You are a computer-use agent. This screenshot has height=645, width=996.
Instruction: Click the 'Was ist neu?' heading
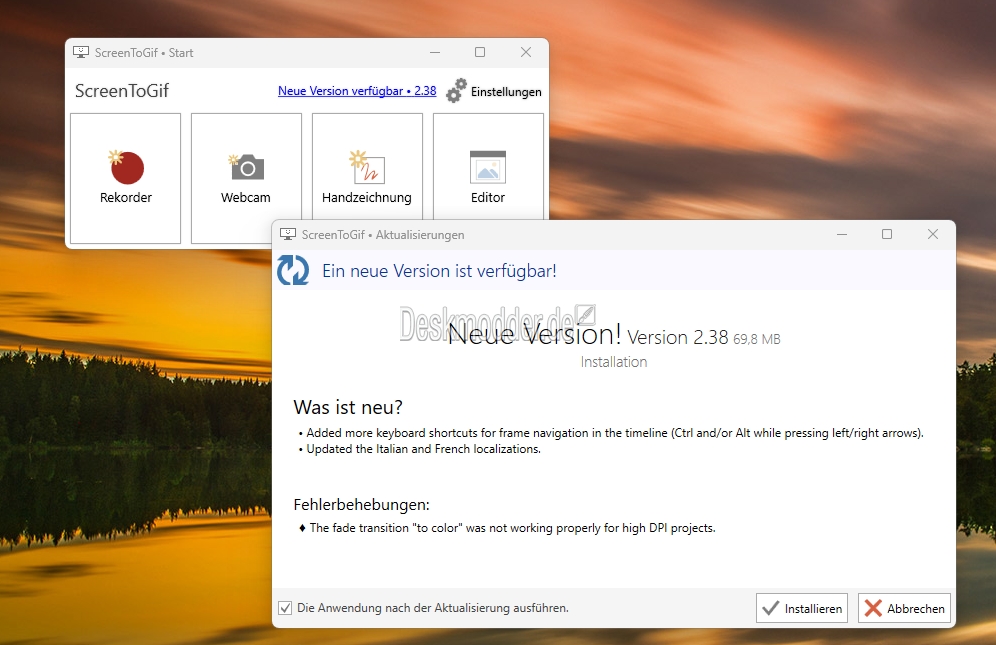[x=348, y=407]
